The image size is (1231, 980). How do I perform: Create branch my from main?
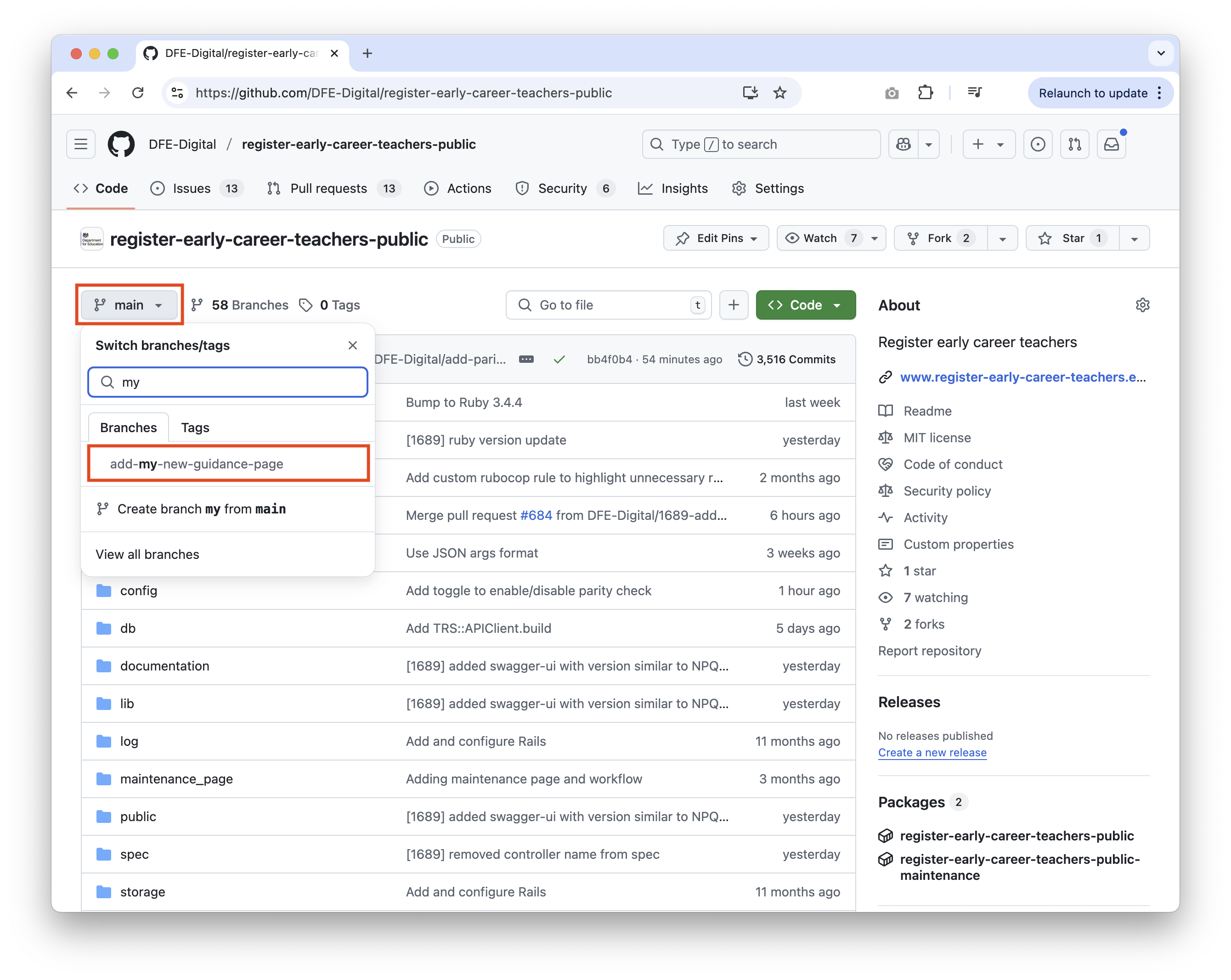[228, 508]
